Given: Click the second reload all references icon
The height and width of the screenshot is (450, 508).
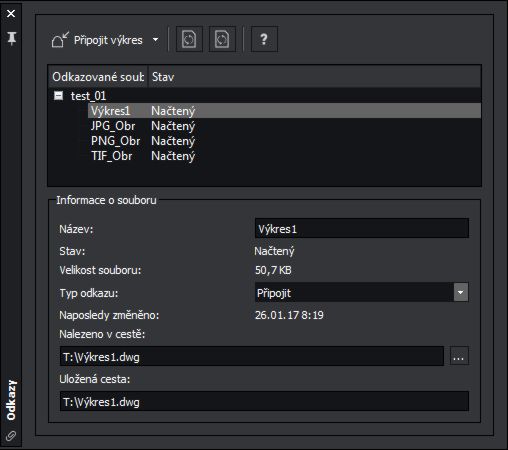Looking at the screenshot, I should [222, 39].
